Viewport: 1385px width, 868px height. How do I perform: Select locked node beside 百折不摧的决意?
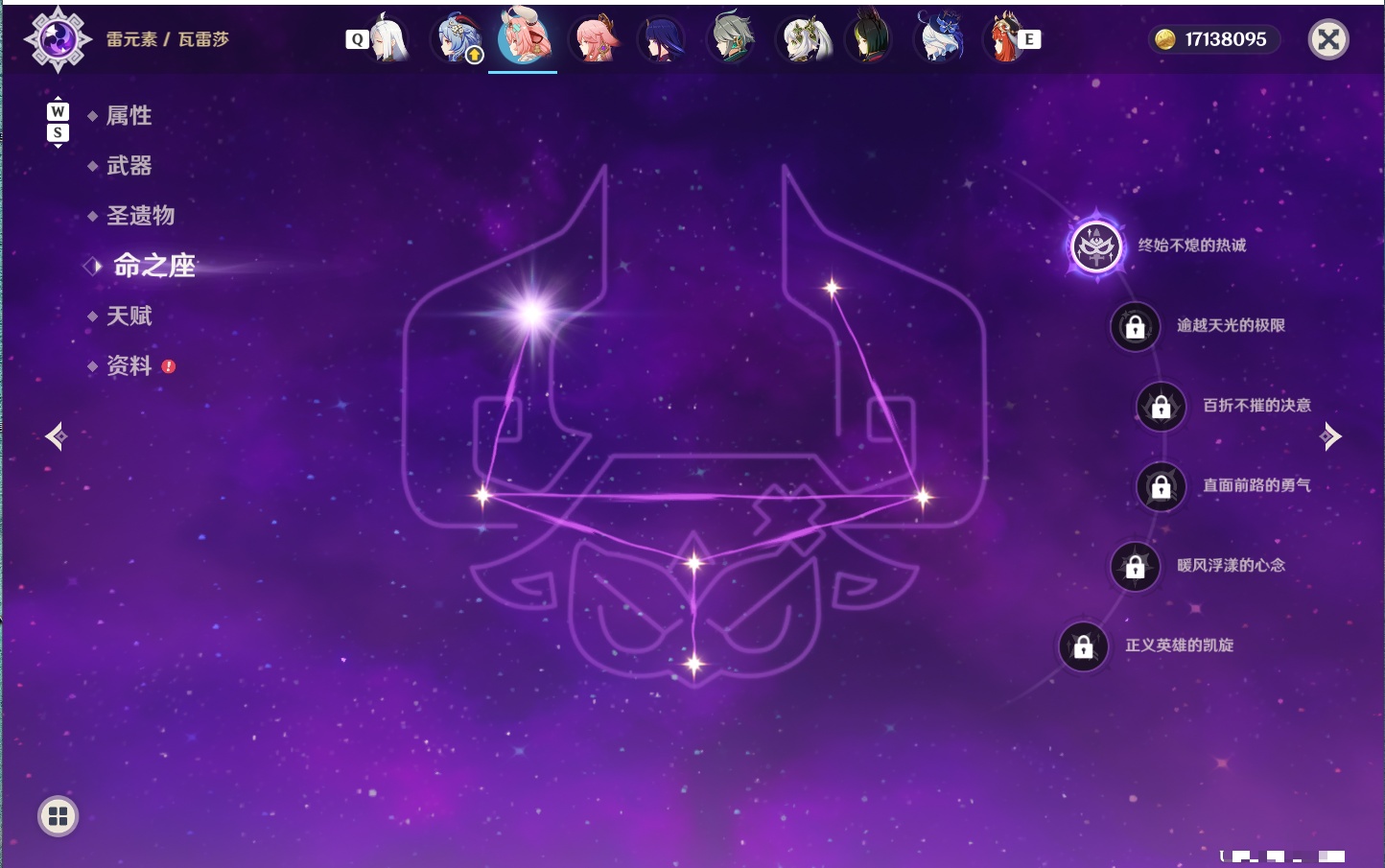[x=1161, y=407]
